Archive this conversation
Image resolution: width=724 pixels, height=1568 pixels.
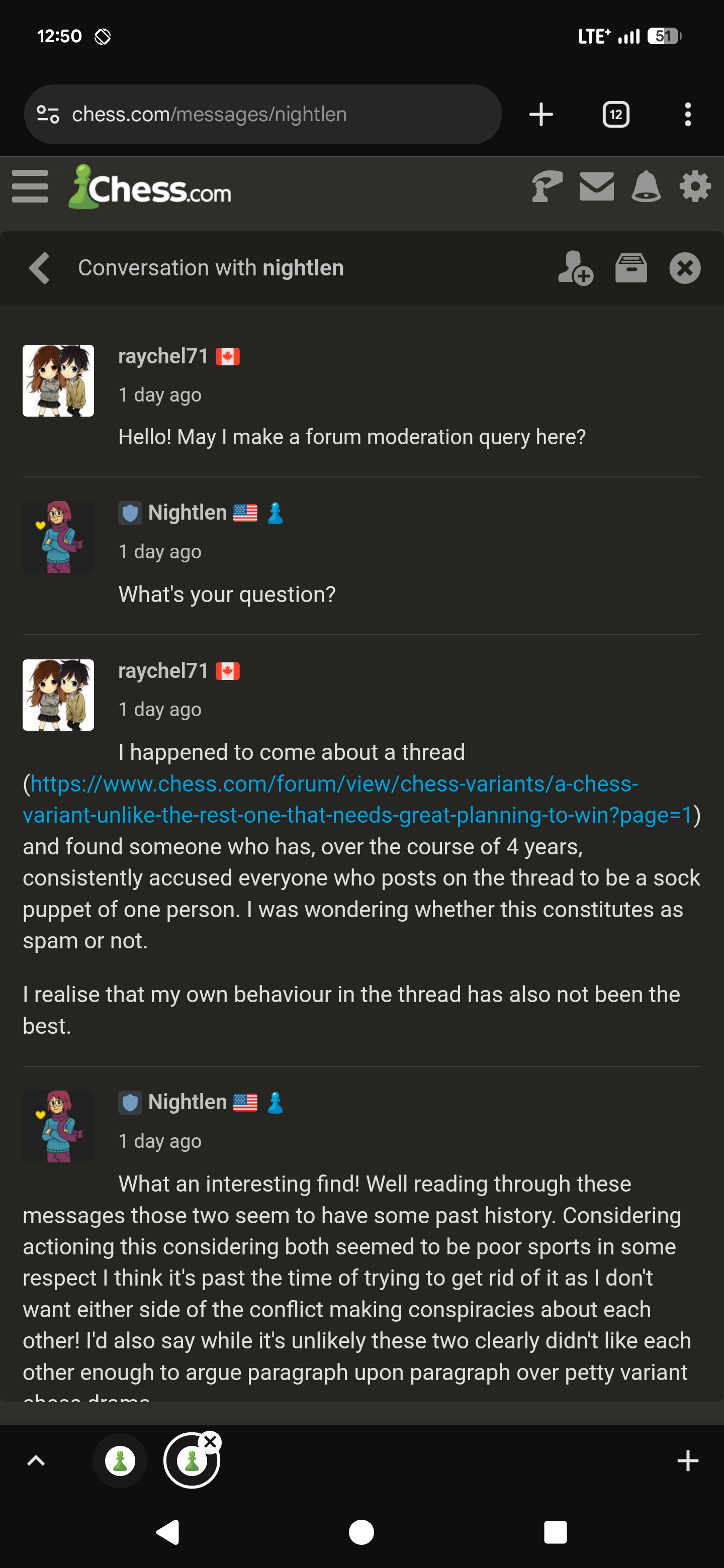(x=631, y=268)
